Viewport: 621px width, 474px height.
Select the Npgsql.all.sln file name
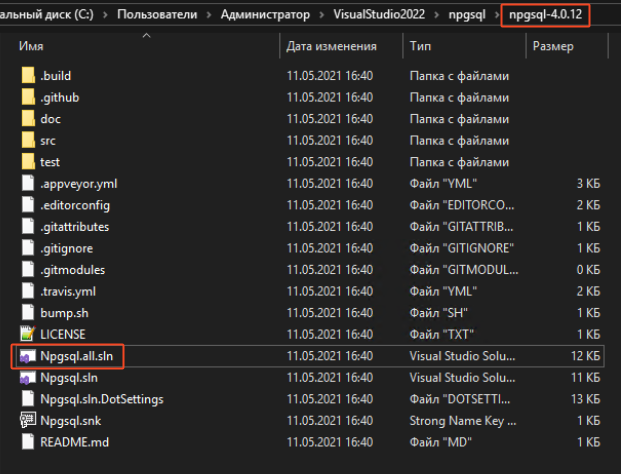76,356
